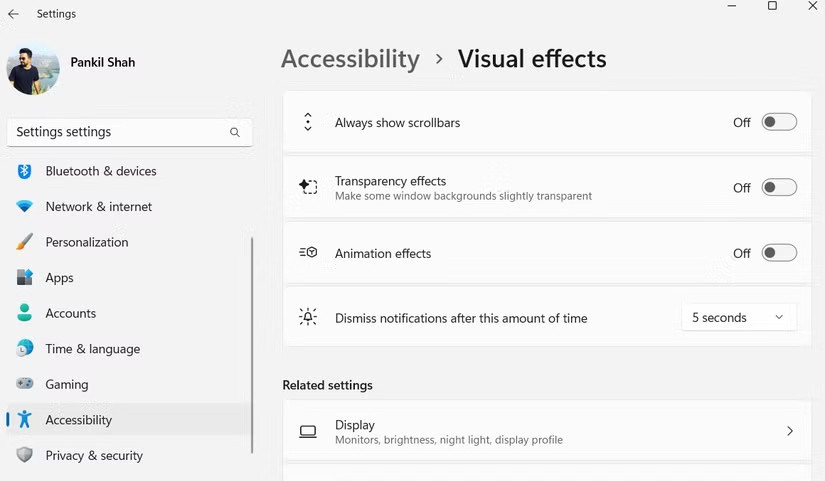Open the 5 seconds notification dropdown
Screen dimensions: 825x481
(x=739, y=318)
